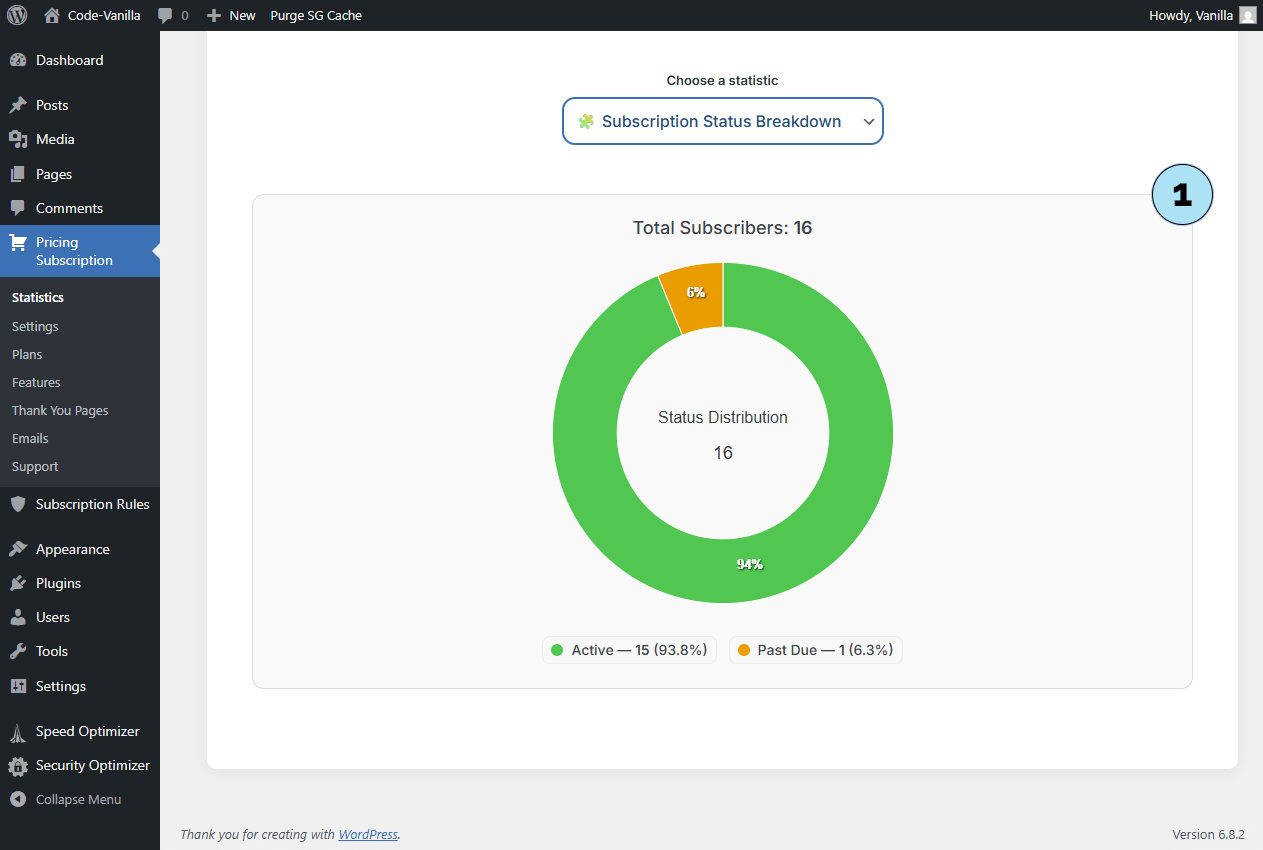This screenshot has height=850, width=1263.
Task: Click the Code-Vanilla home icon
Action: tap(52, 15)
